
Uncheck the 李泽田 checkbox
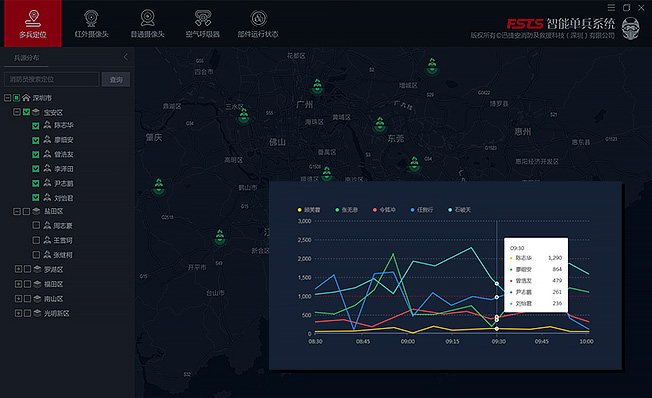point(36,168)
